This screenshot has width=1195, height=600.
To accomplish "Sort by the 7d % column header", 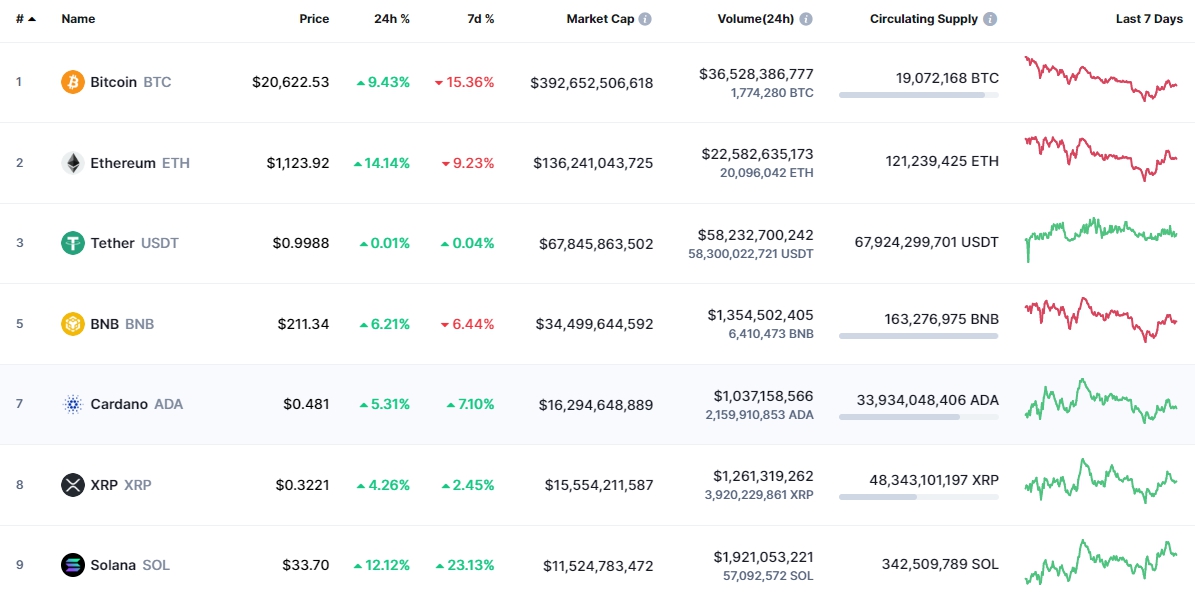I will [x=480, y=19].
